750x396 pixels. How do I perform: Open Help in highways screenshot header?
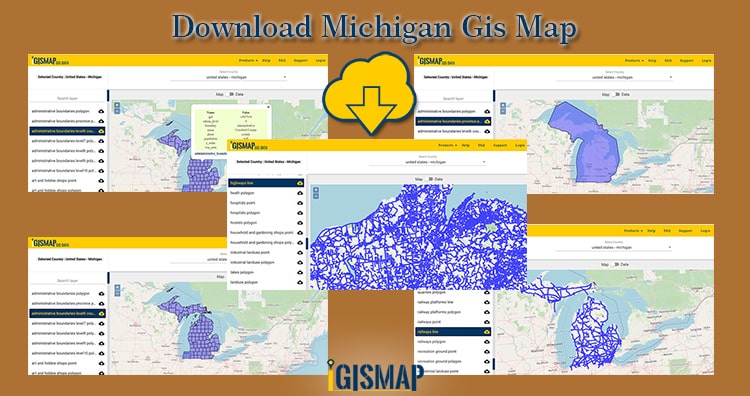[466, 145]
